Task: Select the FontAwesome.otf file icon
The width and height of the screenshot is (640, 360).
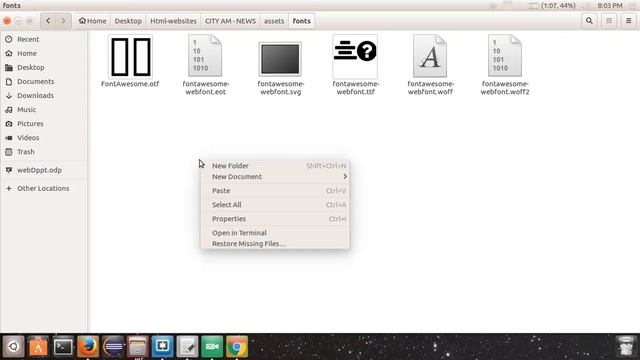Action: [x=131, y=57]
